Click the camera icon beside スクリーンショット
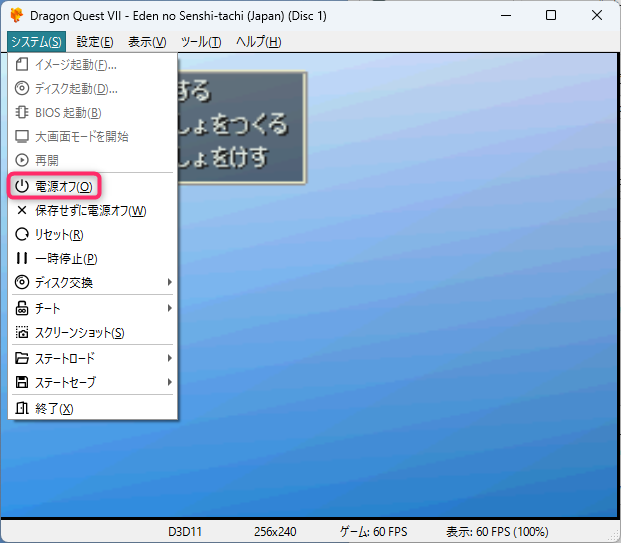Viewport: 621px width, 543px height. click(22, 333)
